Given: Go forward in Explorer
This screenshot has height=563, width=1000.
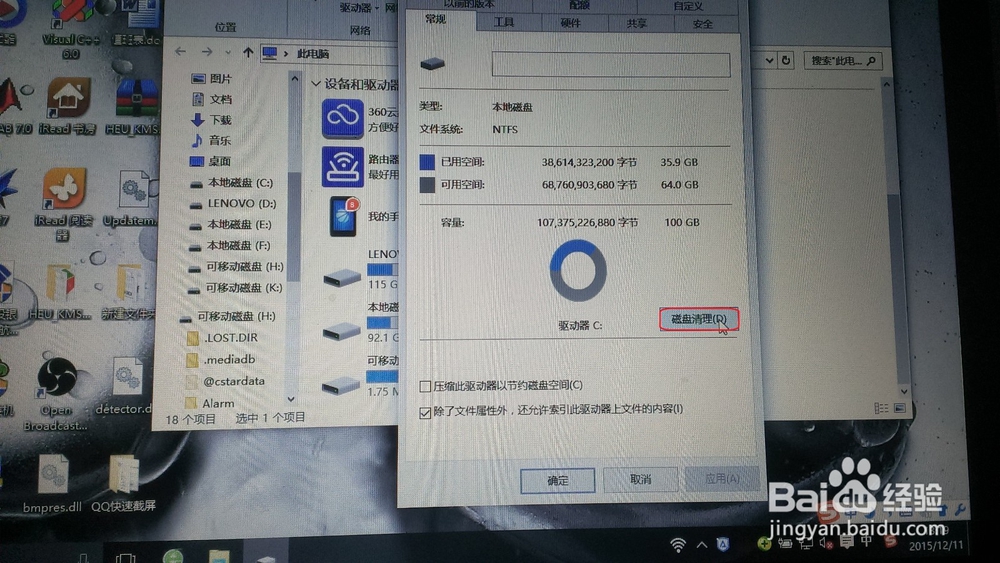Looking at the screenshot, I should pos(207,52).
